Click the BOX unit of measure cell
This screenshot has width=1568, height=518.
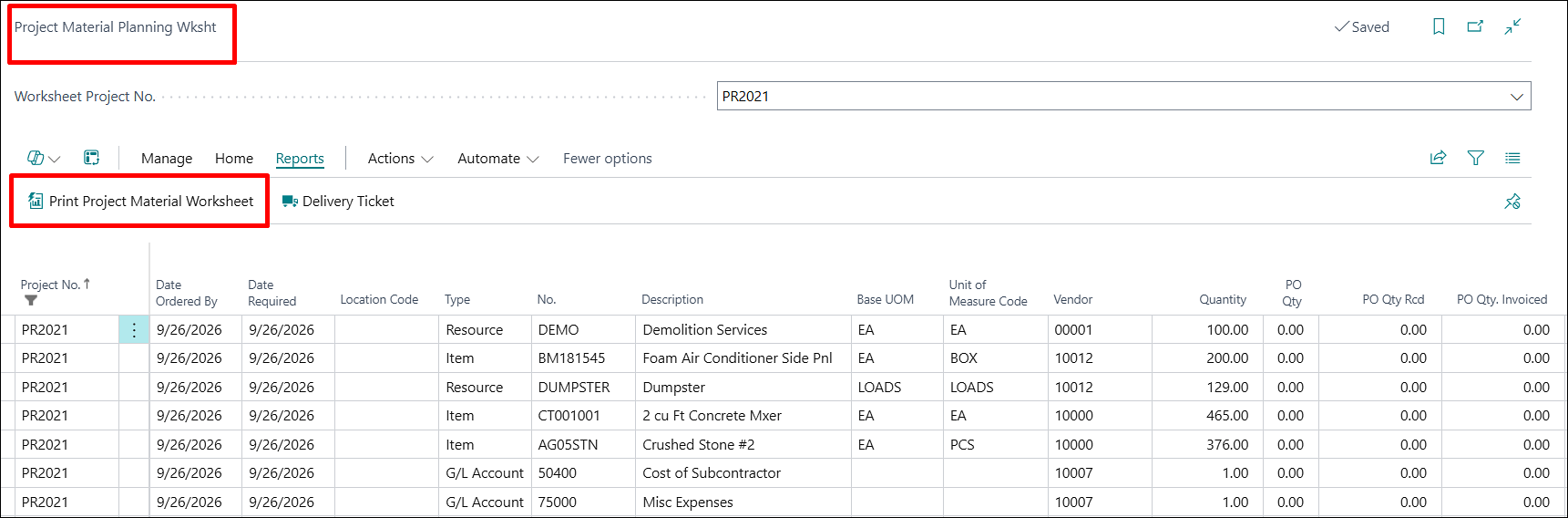click(x=995, y=358)
